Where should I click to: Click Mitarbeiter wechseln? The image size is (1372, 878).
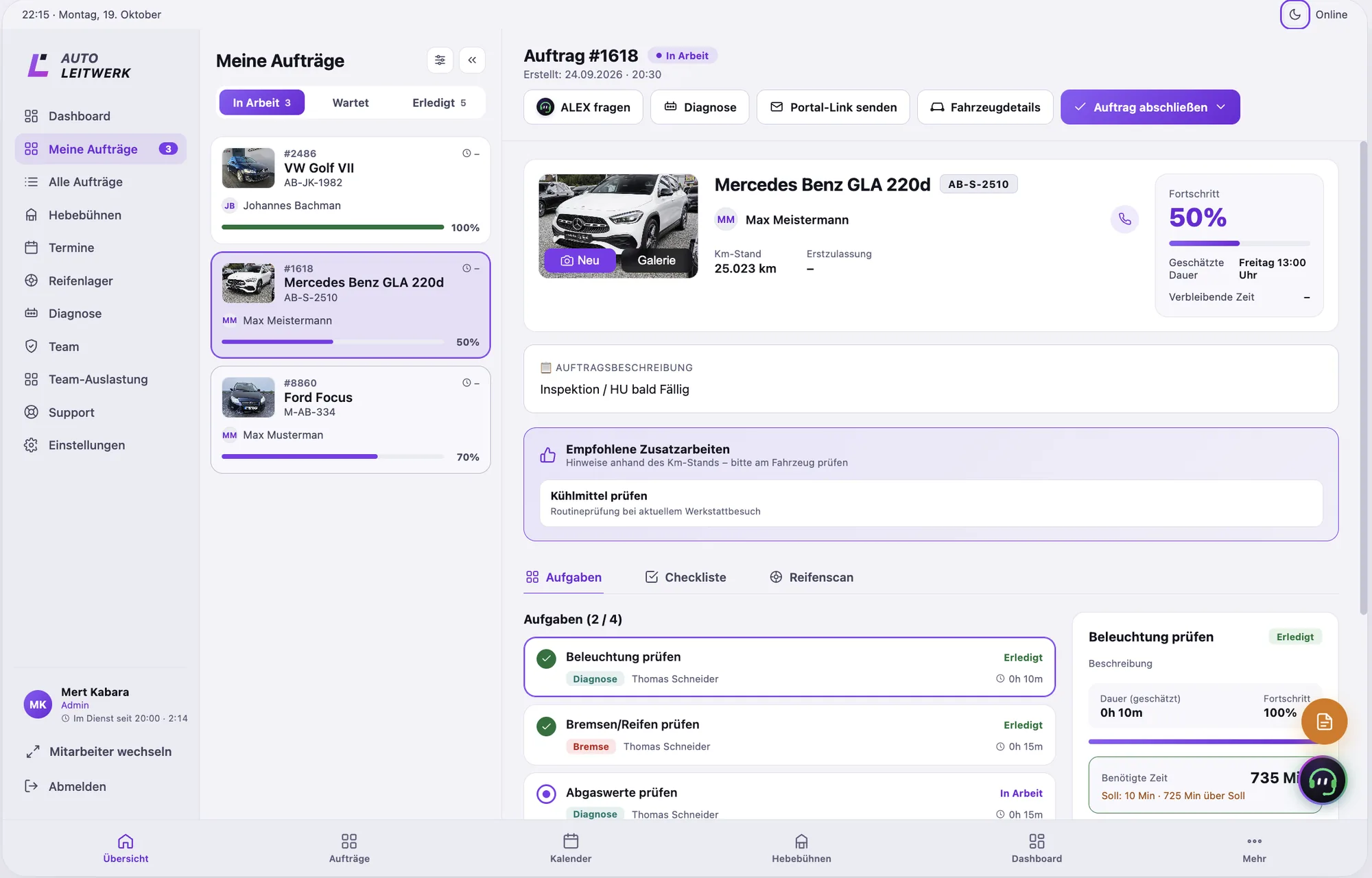click(100, 752)
